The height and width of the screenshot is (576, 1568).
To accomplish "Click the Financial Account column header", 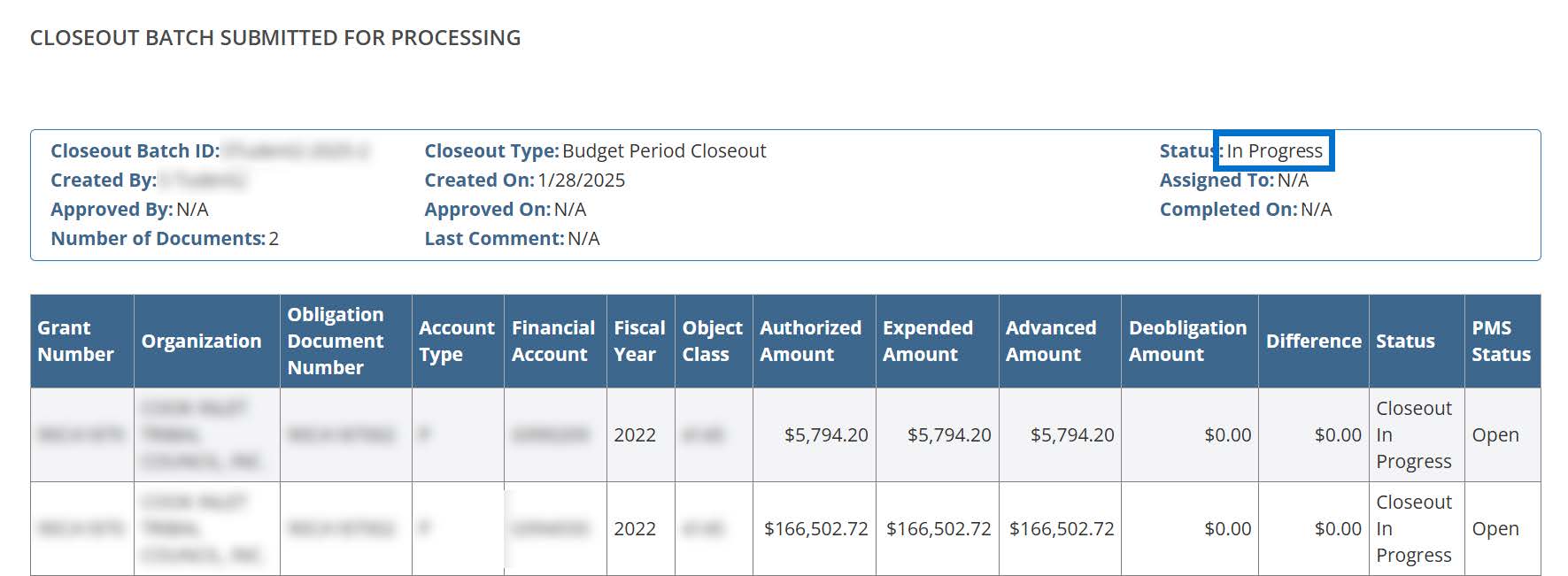I will point(552,341).
